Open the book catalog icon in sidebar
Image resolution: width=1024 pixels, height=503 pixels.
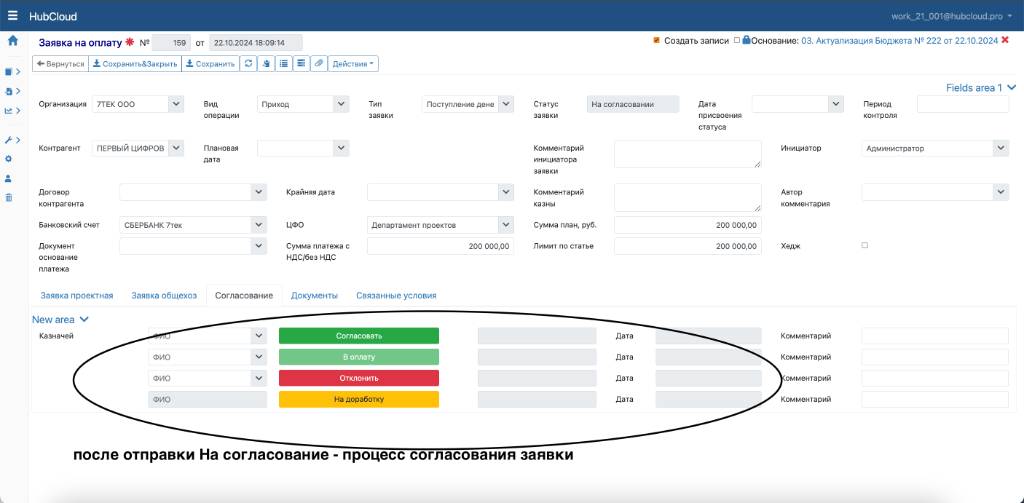[x=9, y=72]
